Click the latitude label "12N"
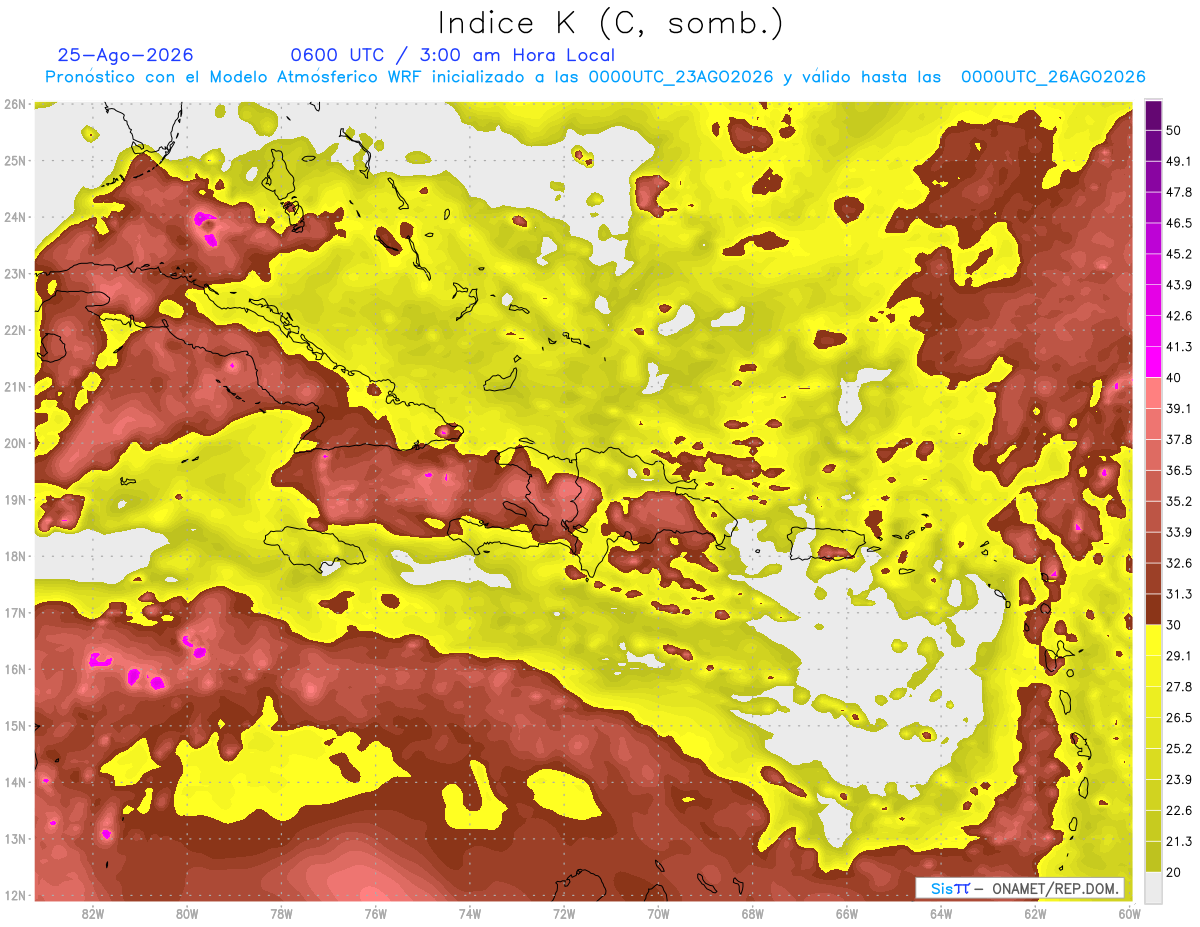The height and width of the screenshot is (927, 1200). (x=14, y=895)
